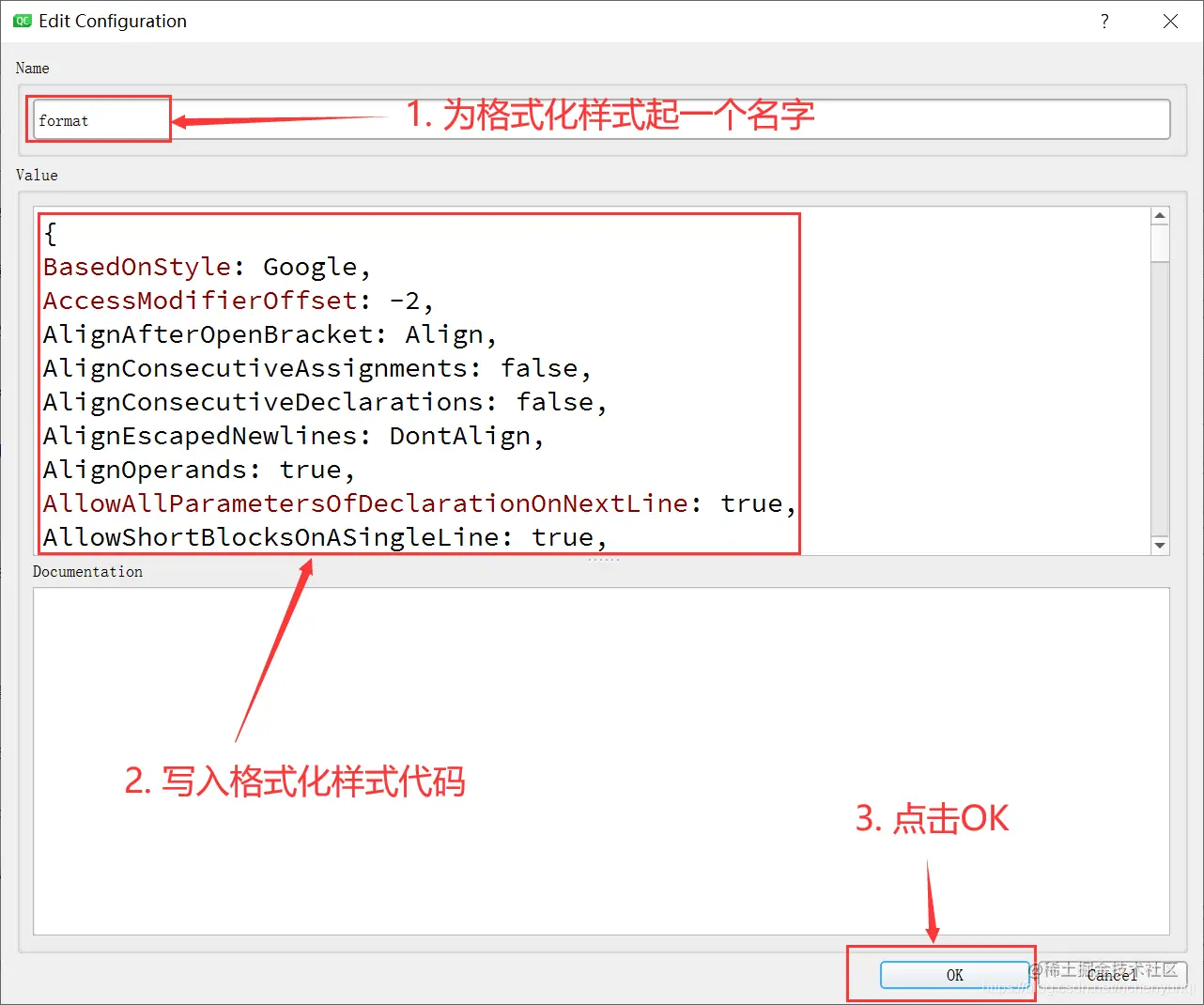The width and height of the screenshot is (1204, 1005).
Task: Click the line 'AccessModifierOffset: -2,'
Action: coord(238,301)
